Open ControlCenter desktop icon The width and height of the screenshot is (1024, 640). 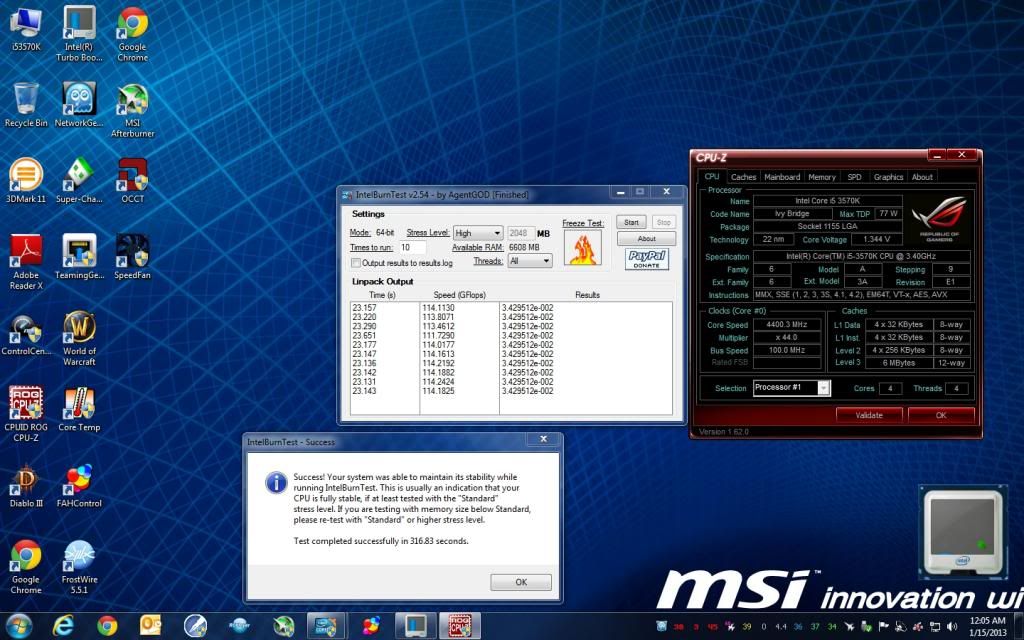(x=26, y=336)
